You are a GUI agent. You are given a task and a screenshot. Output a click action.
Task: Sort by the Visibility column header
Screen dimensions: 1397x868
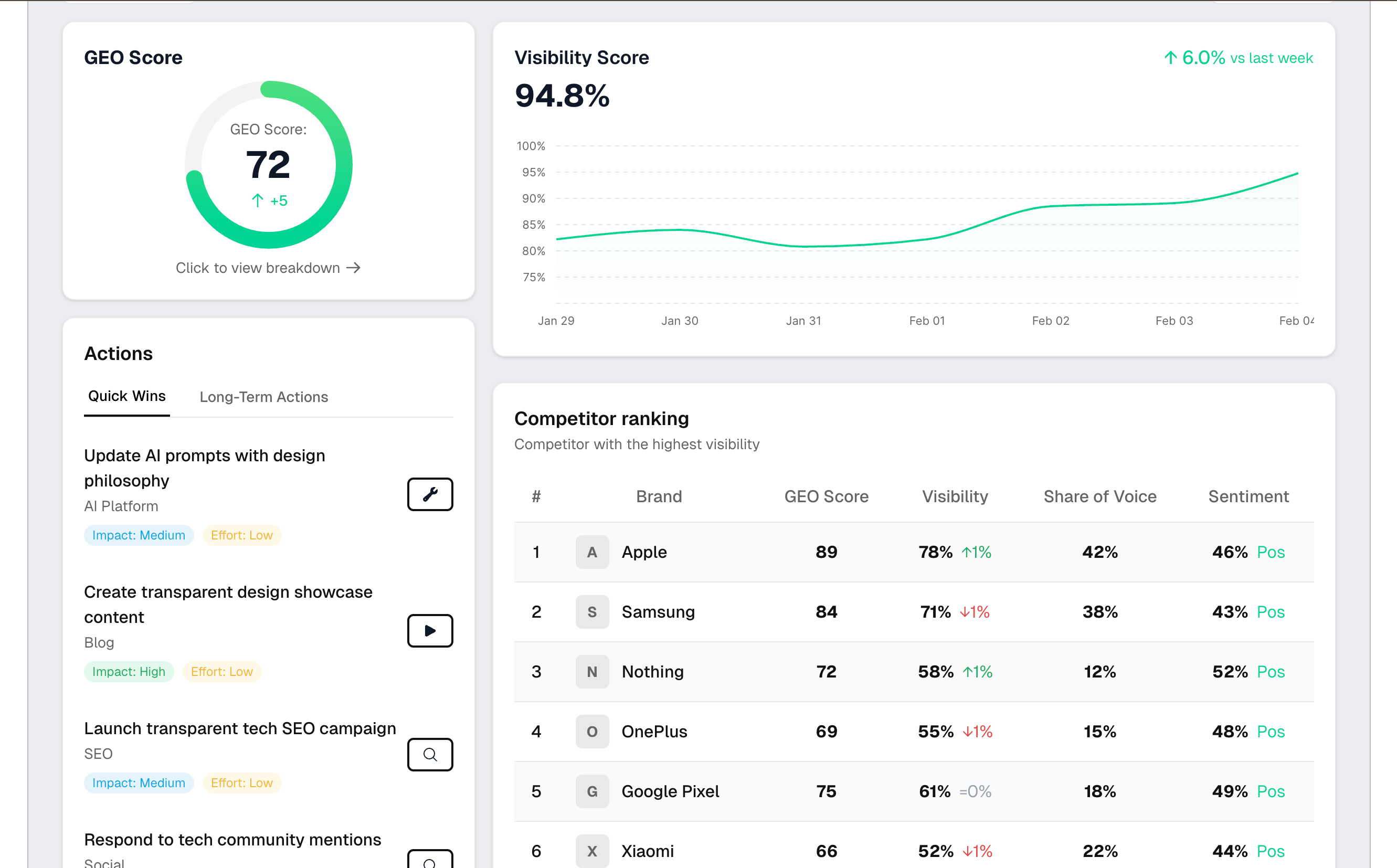point(955,496)
